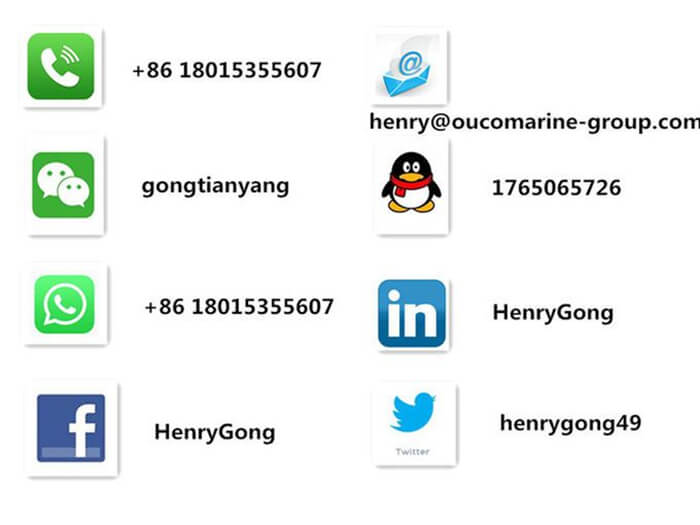Click the LinkedIn logo icon

pos(412,313)
